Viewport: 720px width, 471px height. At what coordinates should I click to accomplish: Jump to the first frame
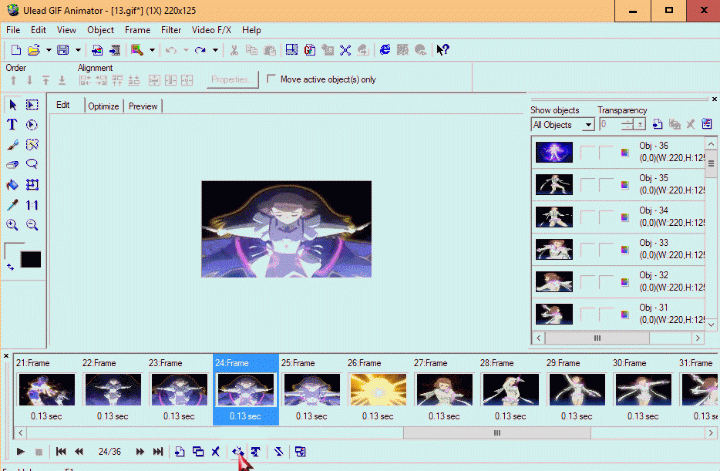click(61, 452)
